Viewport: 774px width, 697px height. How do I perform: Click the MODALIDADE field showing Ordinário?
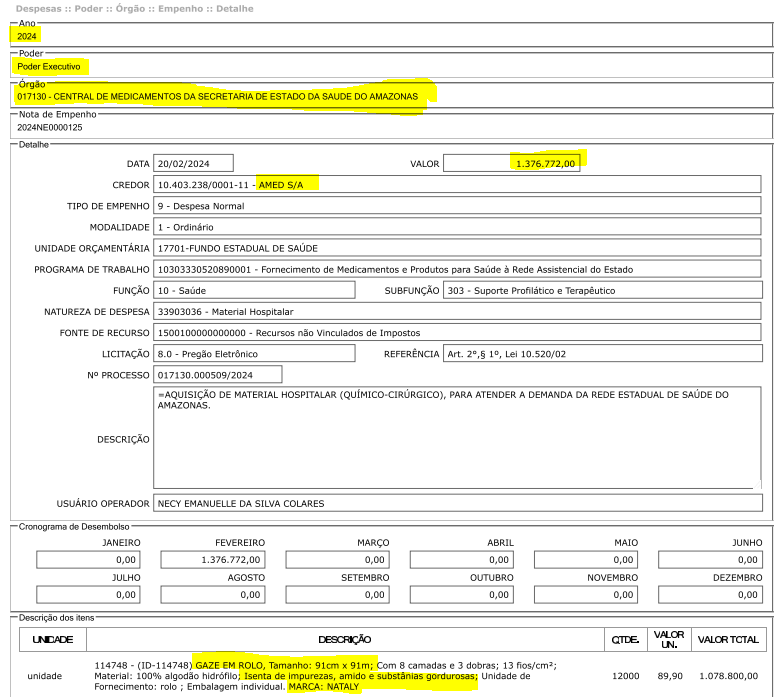click(457, 227)
